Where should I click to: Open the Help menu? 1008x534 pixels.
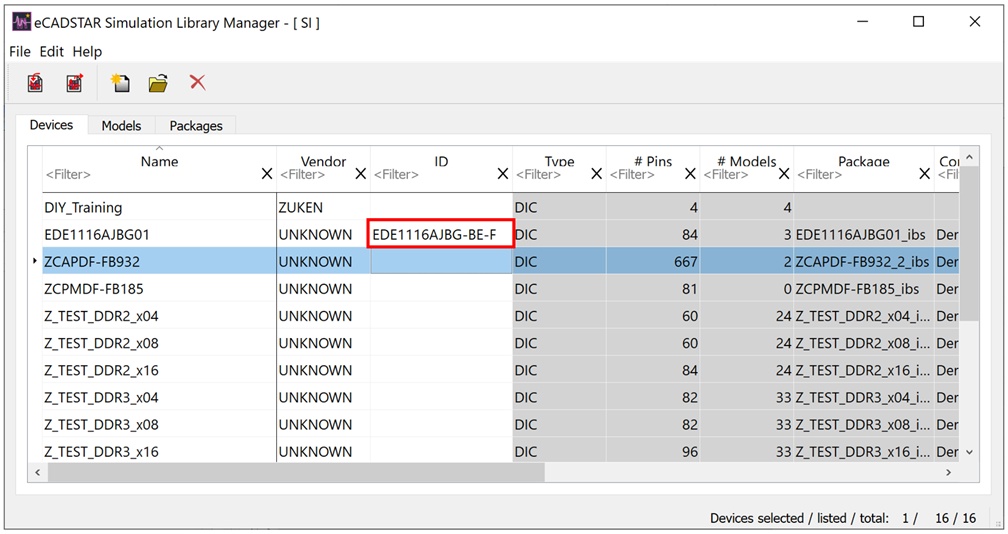point(87,51)
